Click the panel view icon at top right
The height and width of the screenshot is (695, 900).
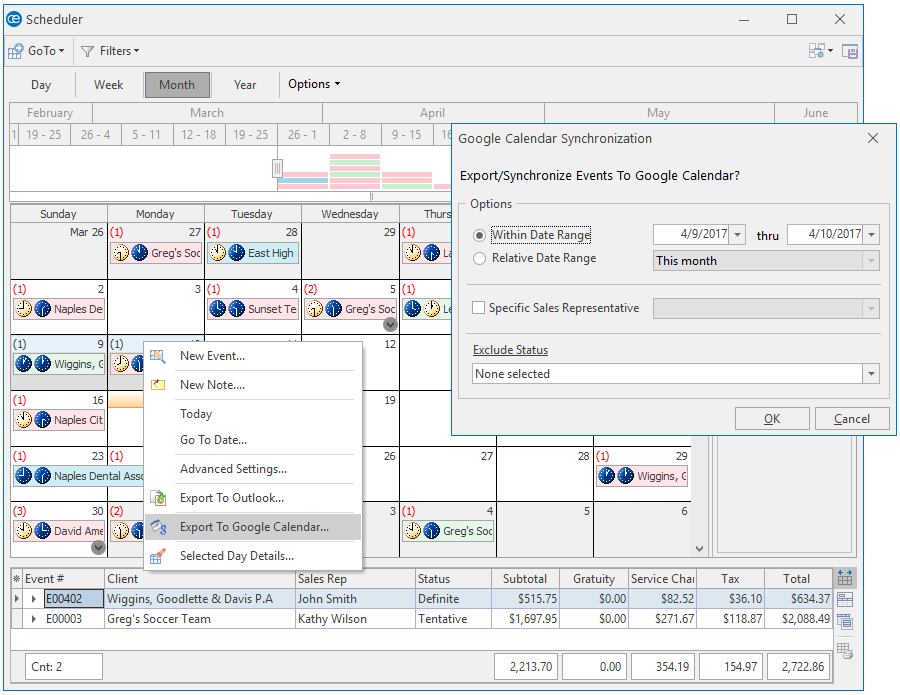[x=850, y=51]
